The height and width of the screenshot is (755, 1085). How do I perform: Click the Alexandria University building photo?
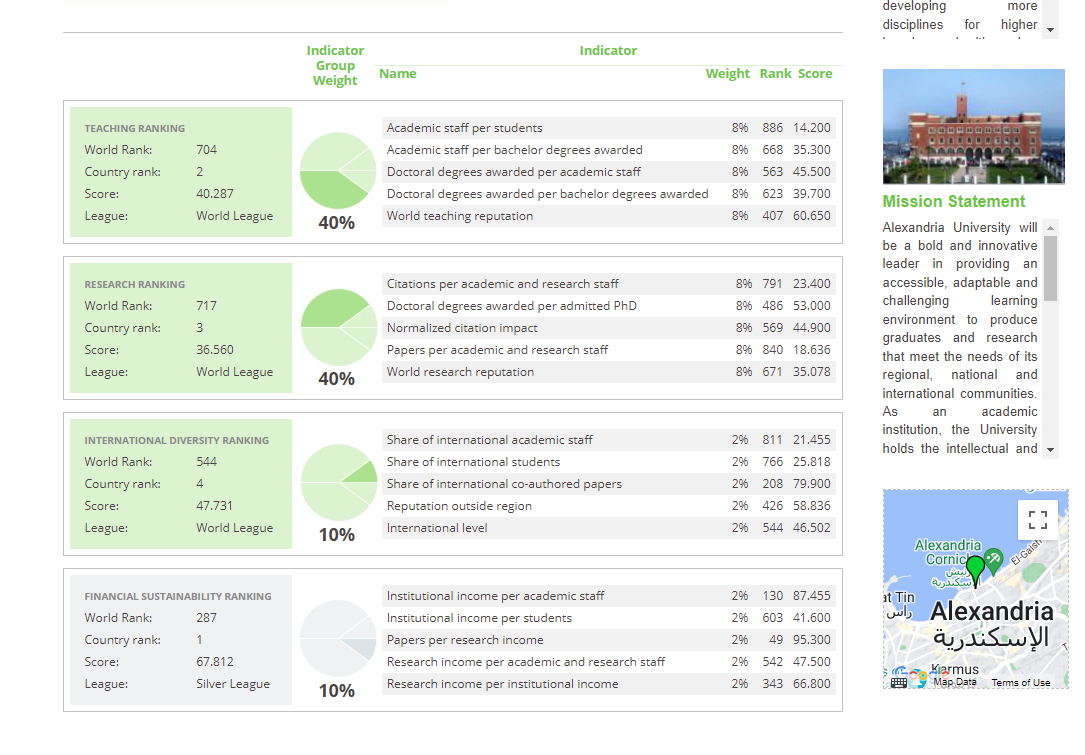coord(973,126)
